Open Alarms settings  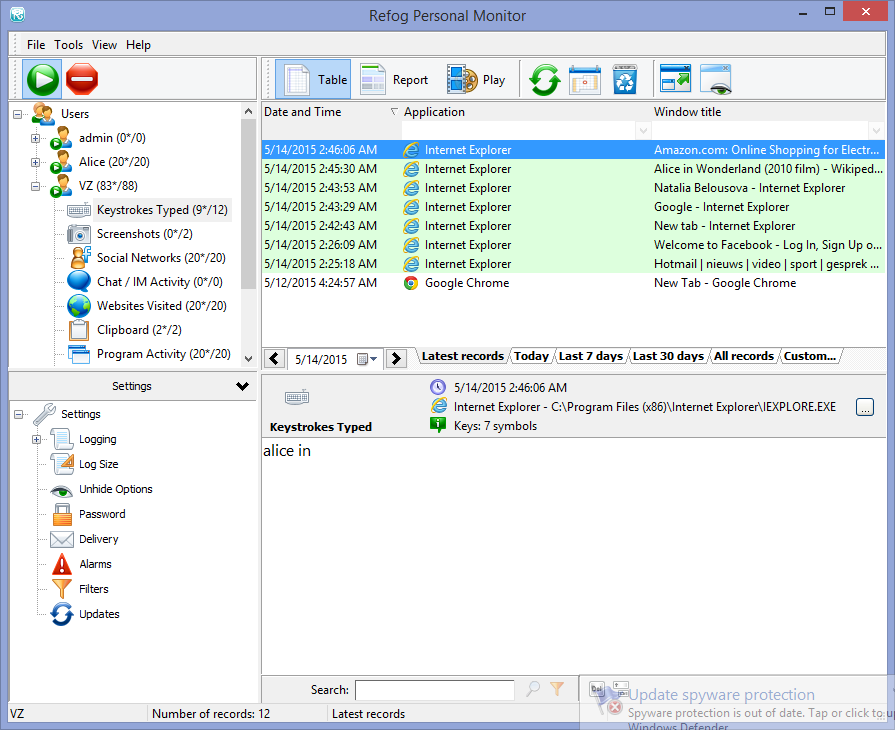click(x=95, y=564)
